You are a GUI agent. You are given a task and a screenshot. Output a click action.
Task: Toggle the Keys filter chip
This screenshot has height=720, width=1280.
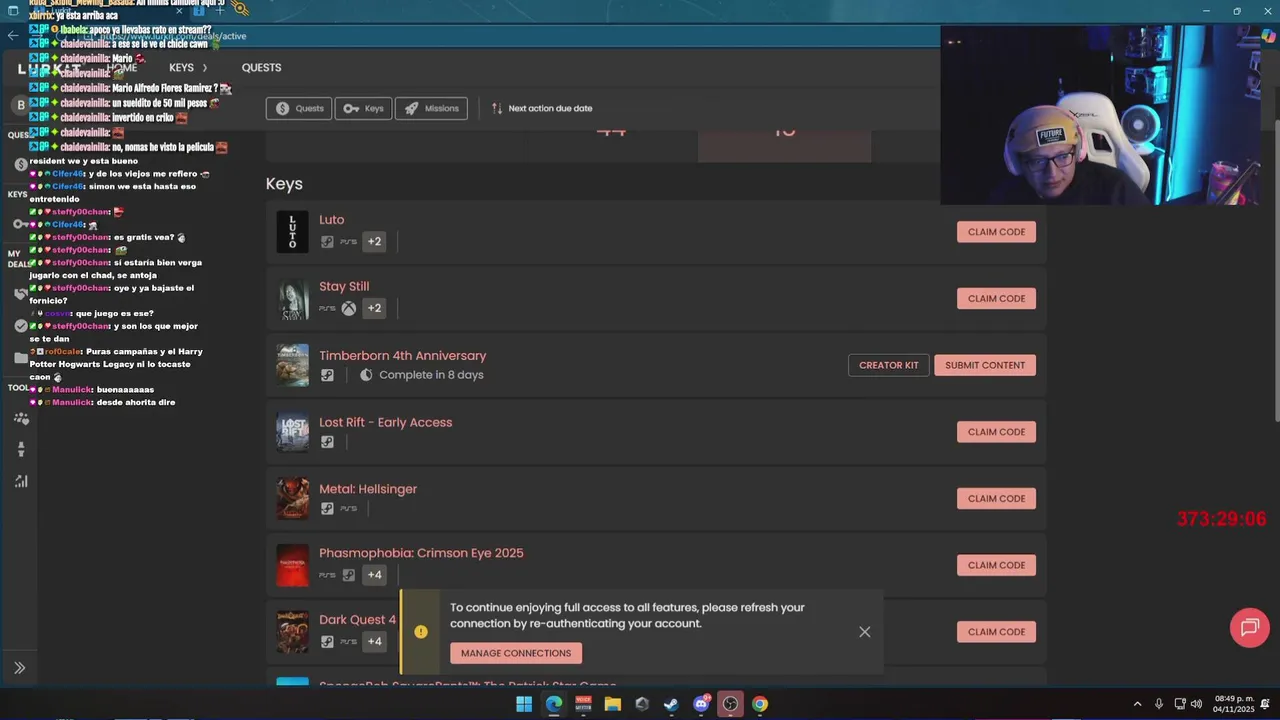tap(363, 108)
